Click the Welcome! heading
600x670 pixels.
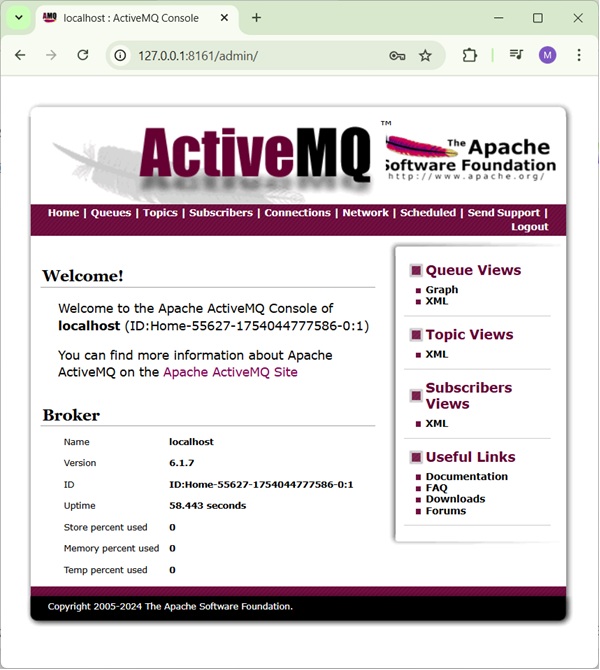coord(83,276)
